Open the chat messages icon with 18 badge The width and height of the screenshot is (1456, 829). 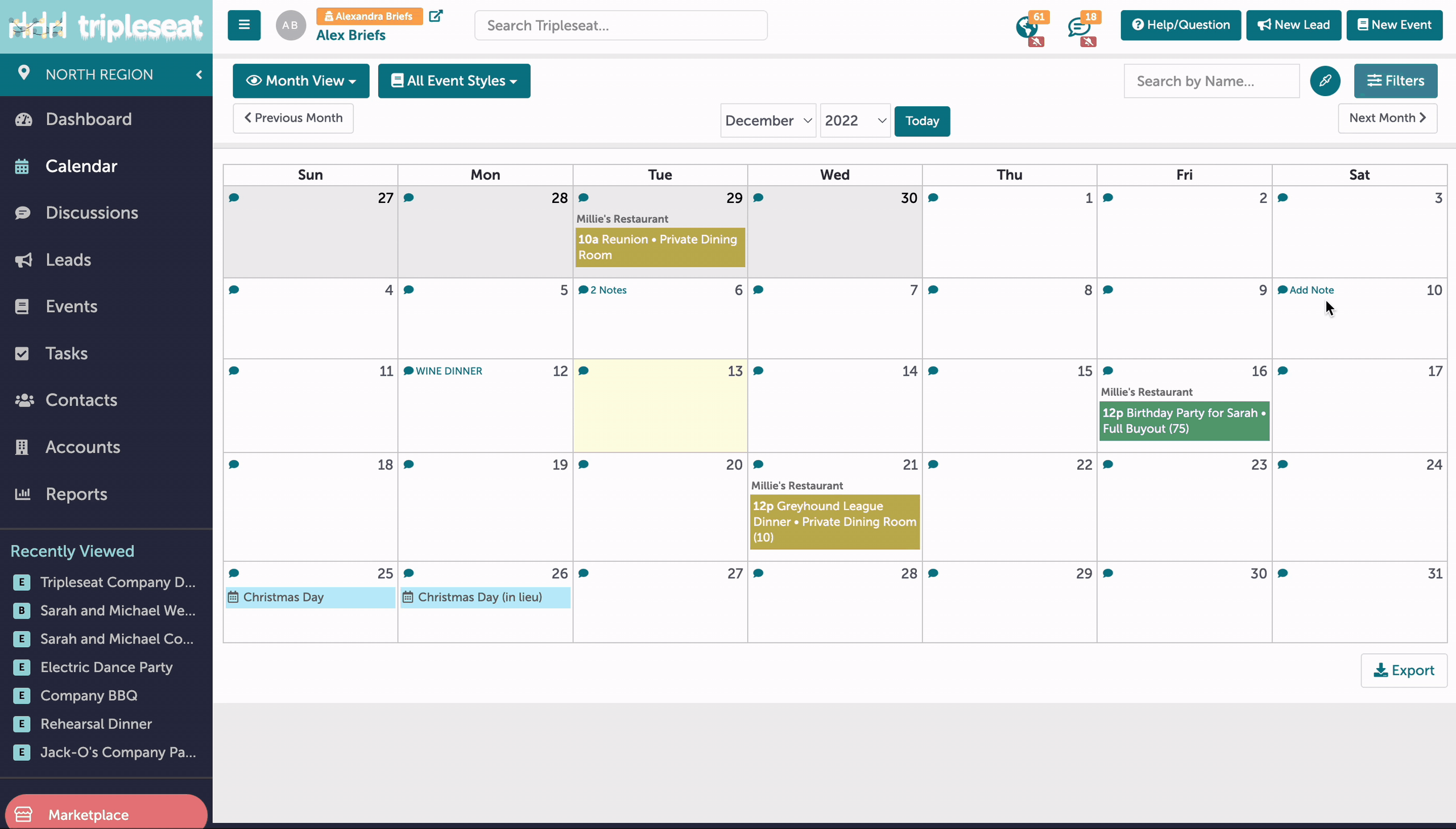point(1078,26)
